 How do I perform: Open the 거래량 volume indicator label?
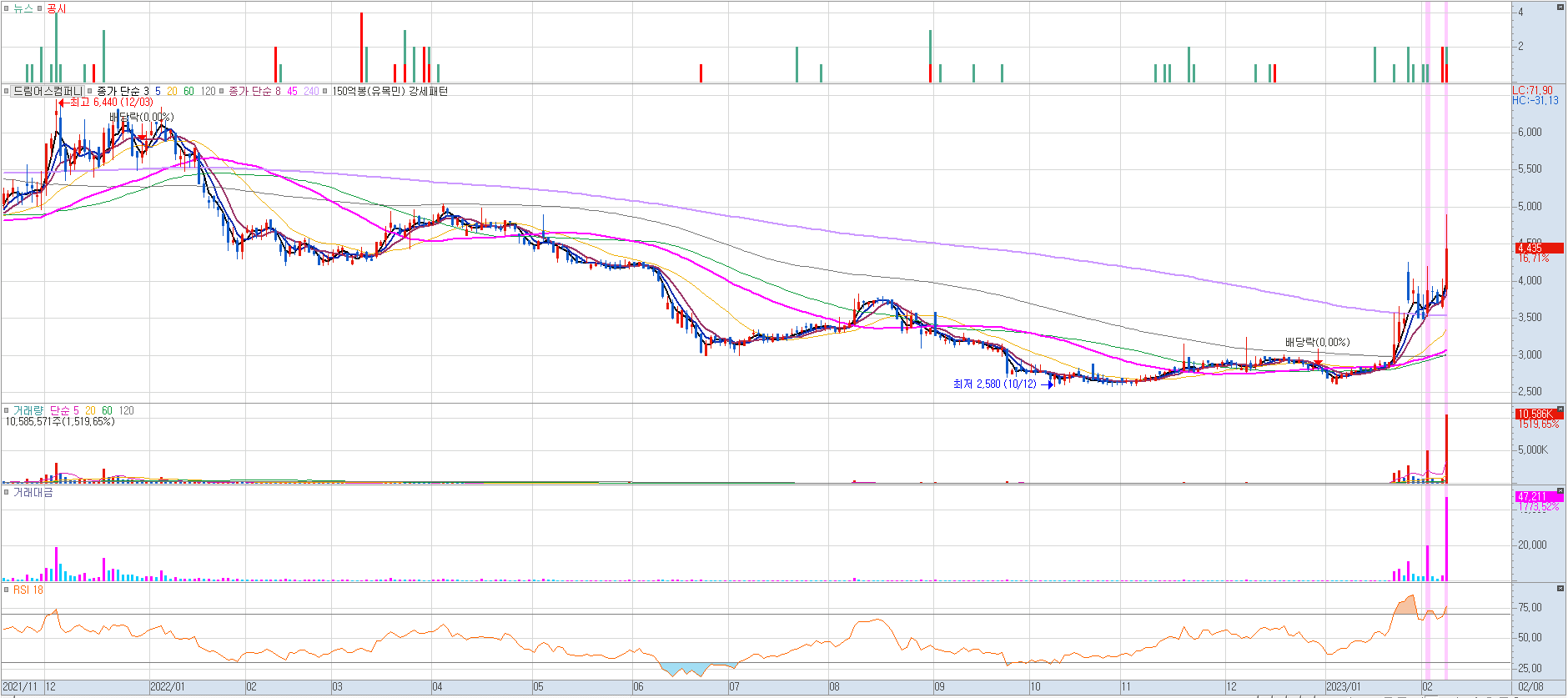(x=28, y=410)
